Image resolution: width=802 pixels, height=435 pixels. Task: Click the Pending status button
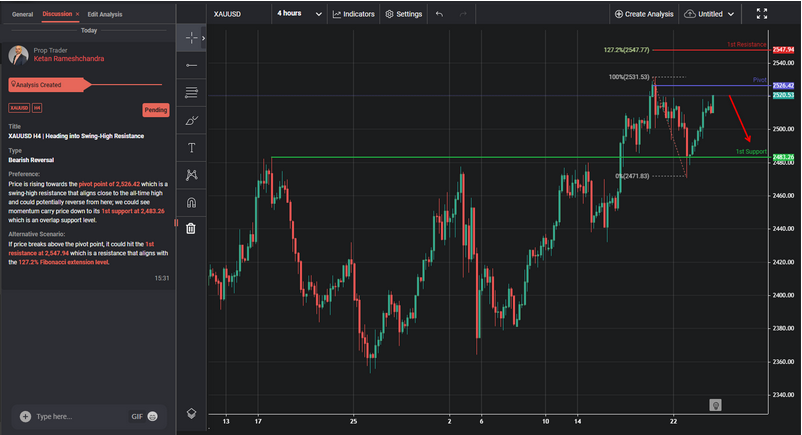155,110
